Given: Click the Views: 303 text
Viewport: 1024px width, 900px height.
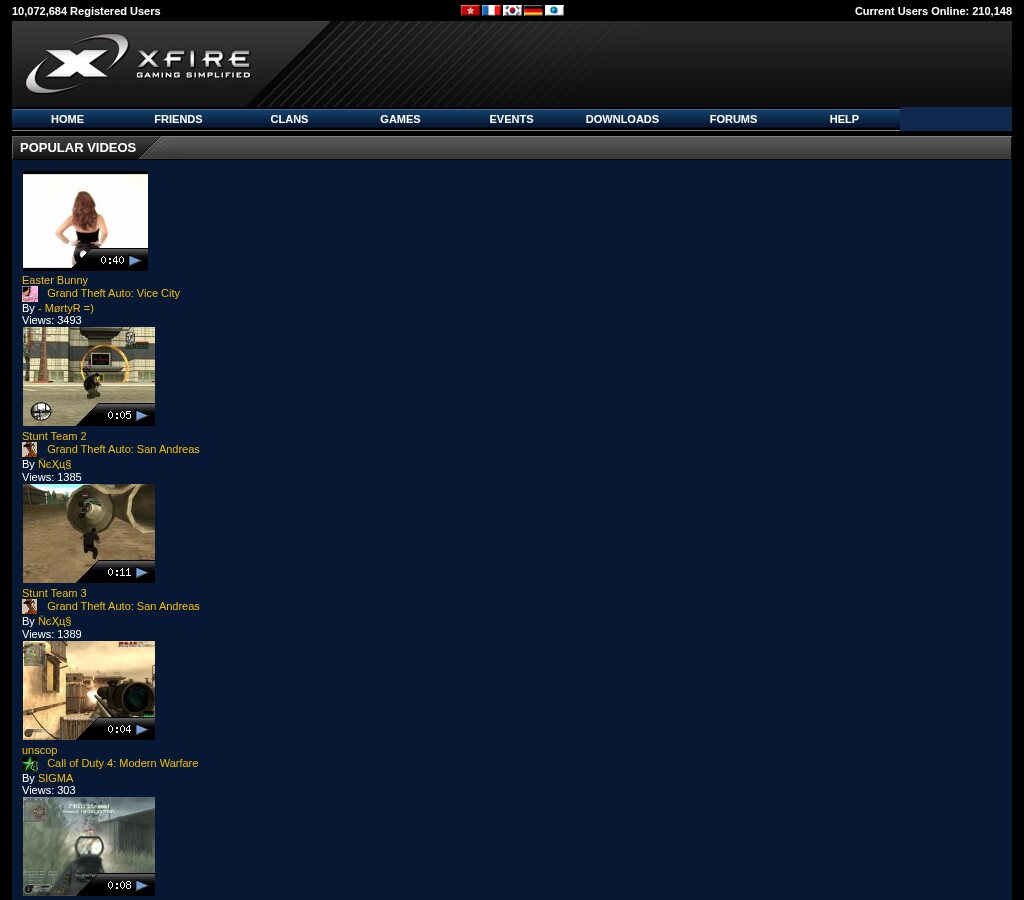Looking at the screenshot, I should pos(49,790).
